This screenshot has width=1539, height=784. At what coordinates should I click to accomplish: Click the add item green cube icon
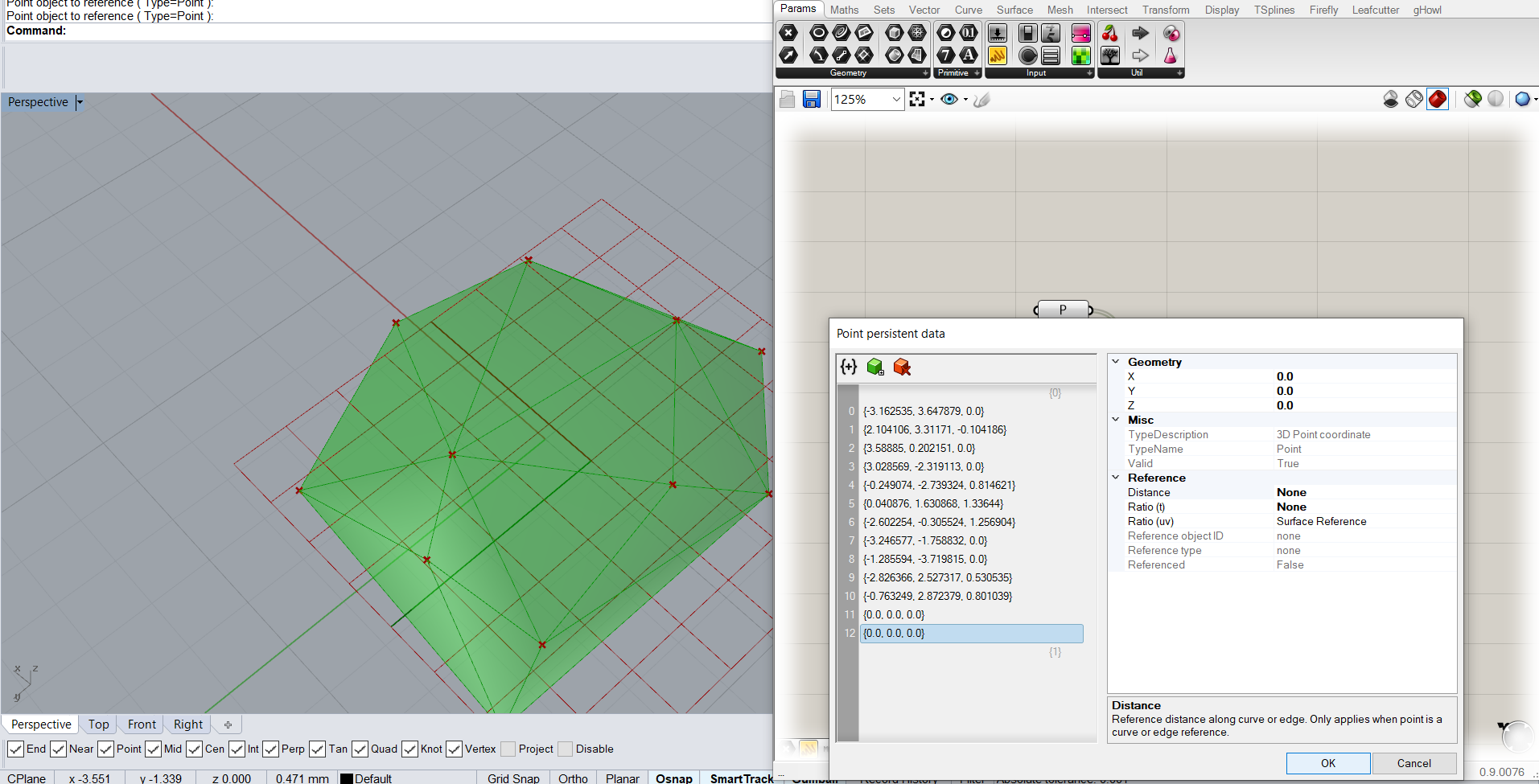click(x=875, y=367)
